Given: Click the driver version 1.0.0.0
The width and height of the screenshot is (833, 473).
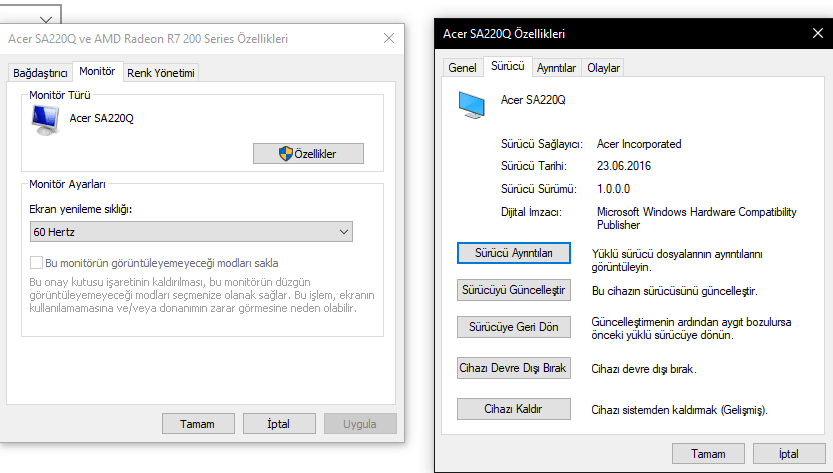Looking at the screenshot, I should [614, 189].
